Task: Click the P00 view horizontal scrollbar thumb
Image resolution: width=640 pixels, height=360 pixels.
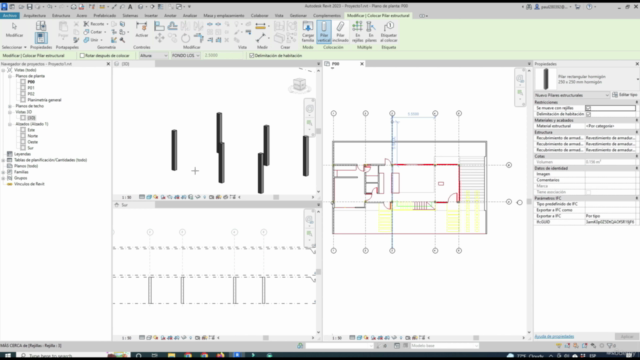Action: [x=476, y=338]
